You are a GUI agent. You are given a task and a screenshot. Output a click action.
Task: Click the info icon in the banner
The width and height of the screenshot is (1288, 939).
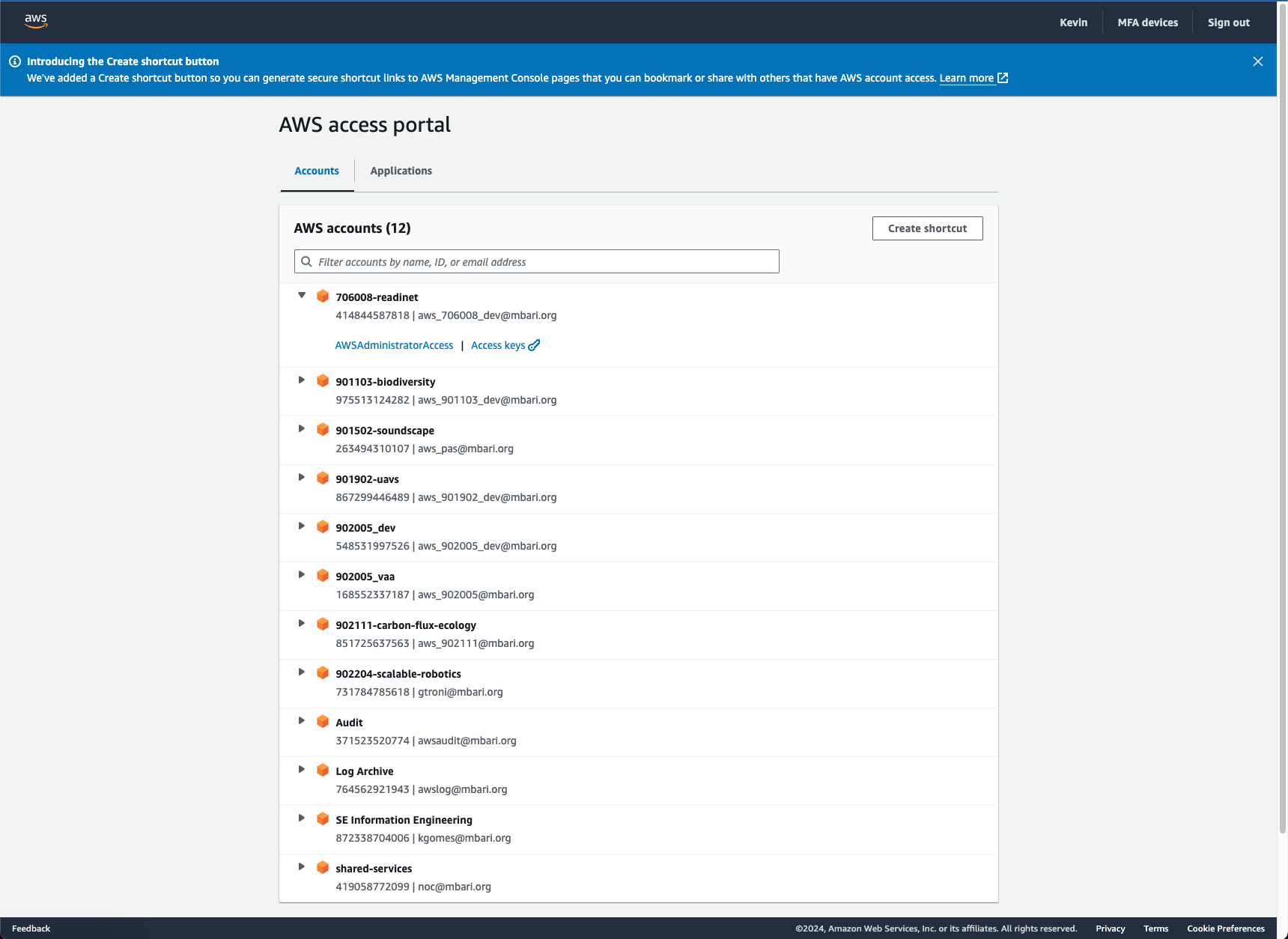click(x=15, y=61)
